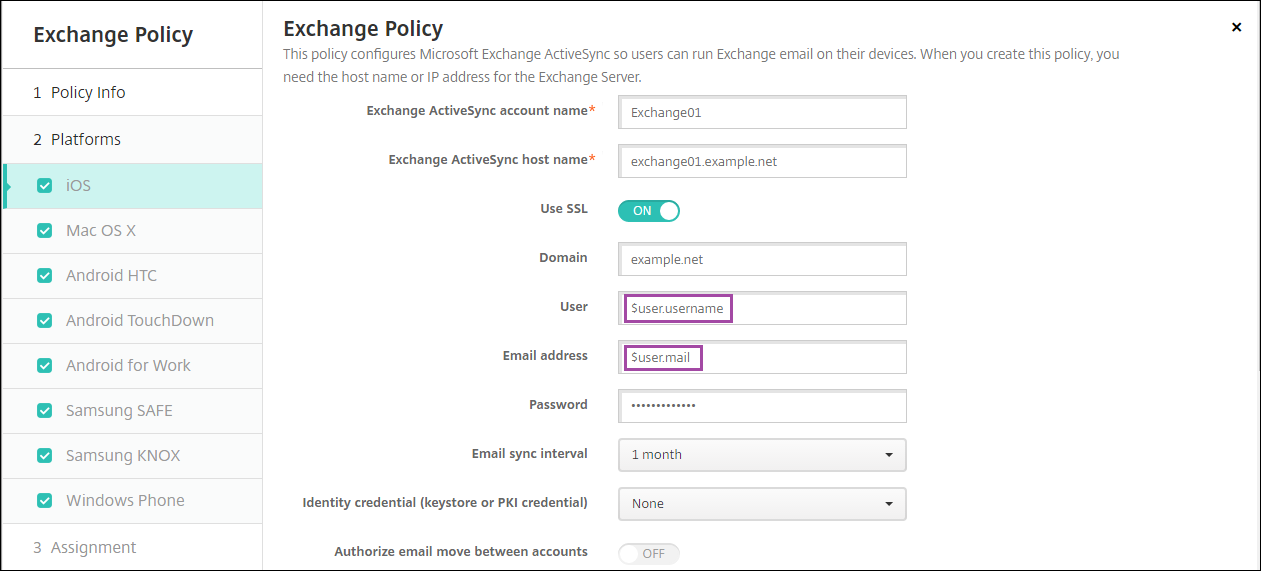
Task: Click the Password input field
Action: (762, 406)
